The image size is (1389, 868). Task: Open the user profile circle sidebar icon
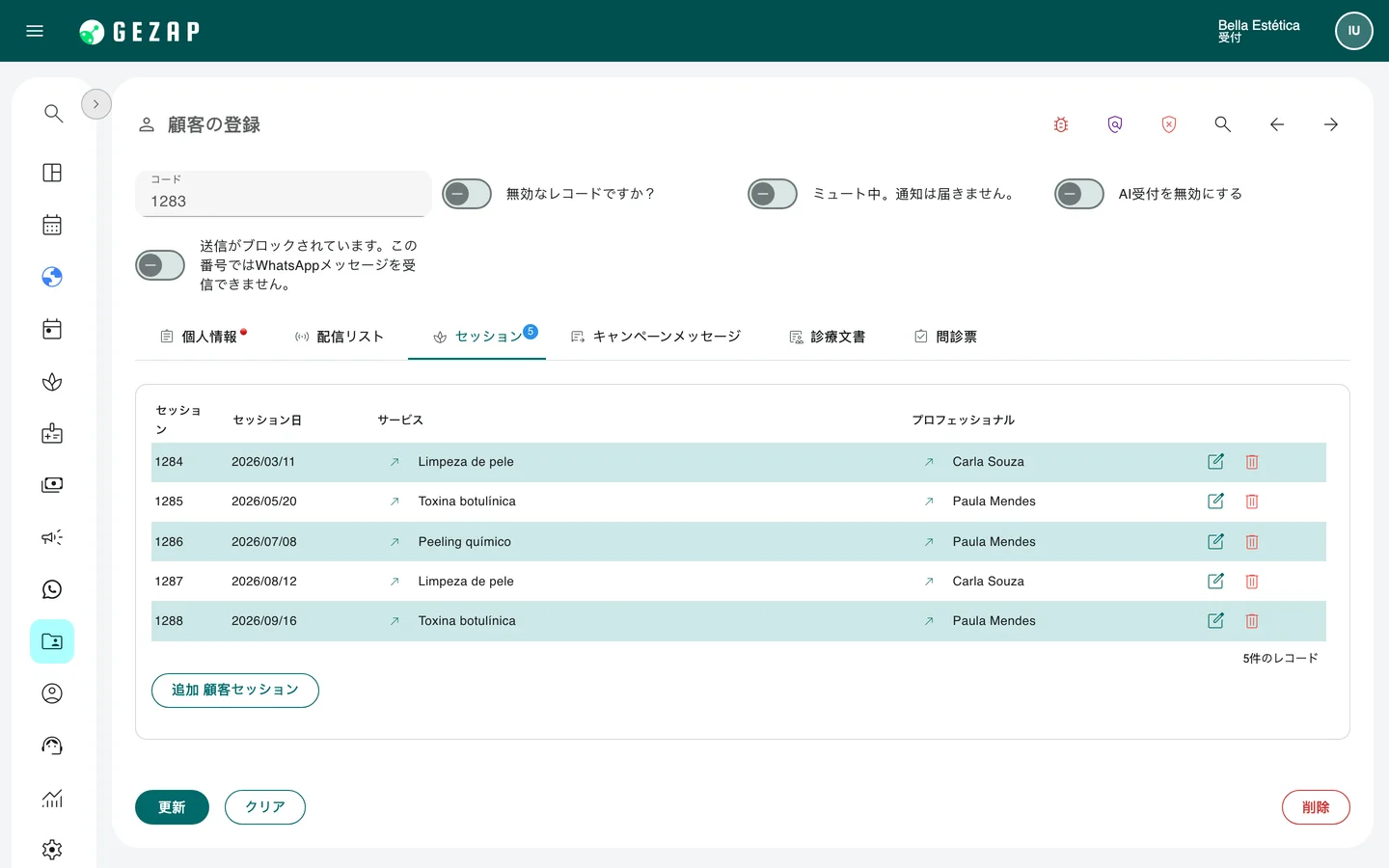[x=52, y=693]
